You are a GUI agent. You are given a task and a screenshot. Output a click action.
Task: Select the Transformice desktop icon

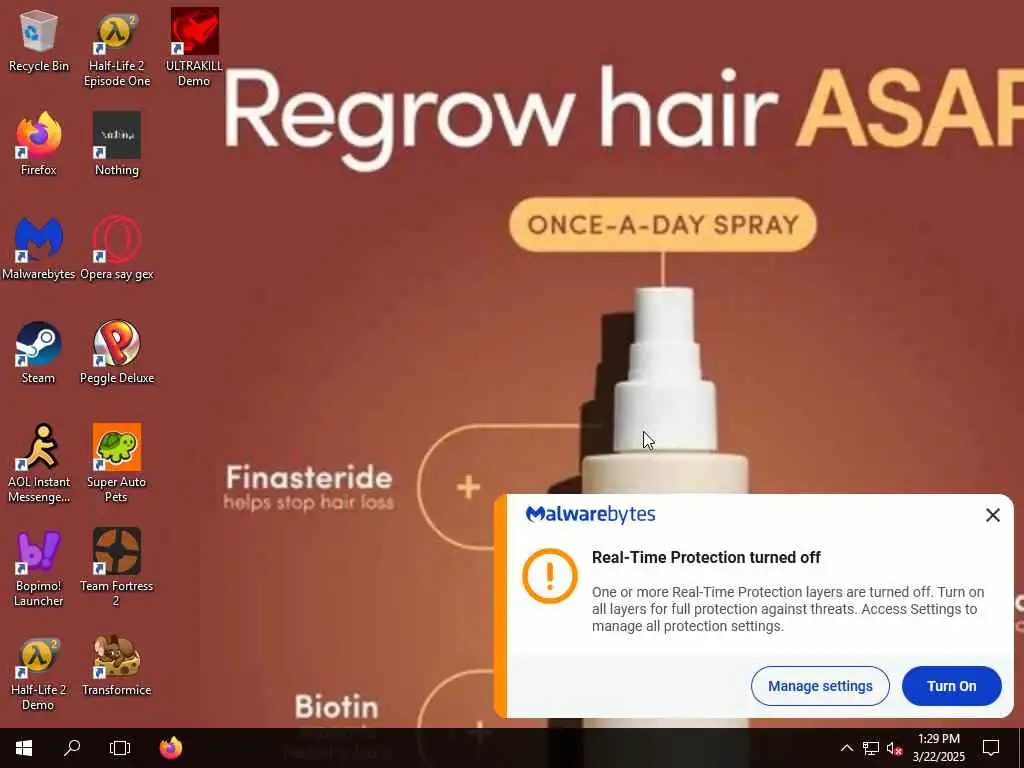(117, 666)
